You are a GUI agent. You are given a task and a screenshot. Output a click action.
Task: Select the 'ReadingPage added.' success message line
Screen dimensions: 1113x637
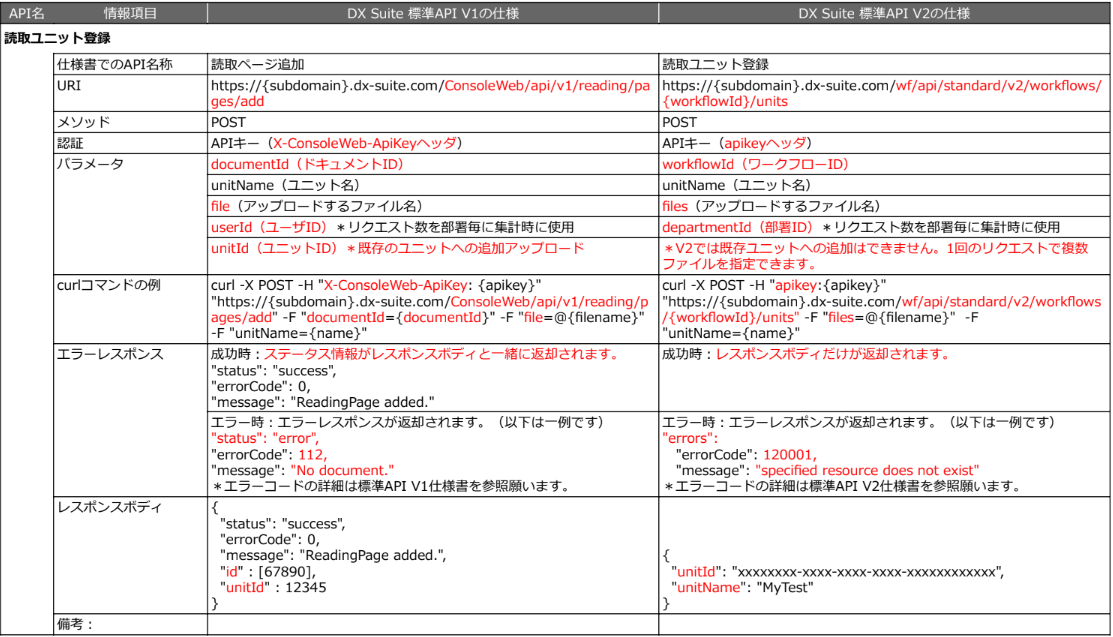[323, 403]
